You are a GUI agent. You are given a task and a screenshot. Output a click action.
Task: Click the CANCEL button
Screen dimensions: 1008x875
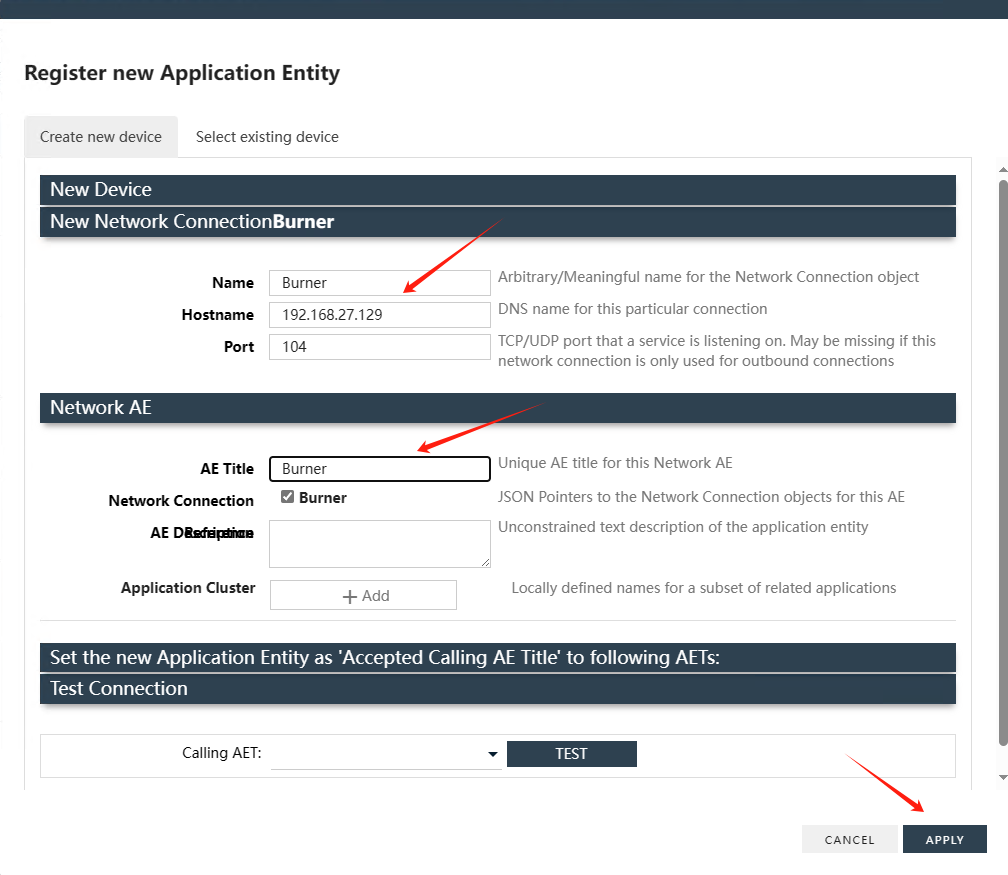coord(849,840)
